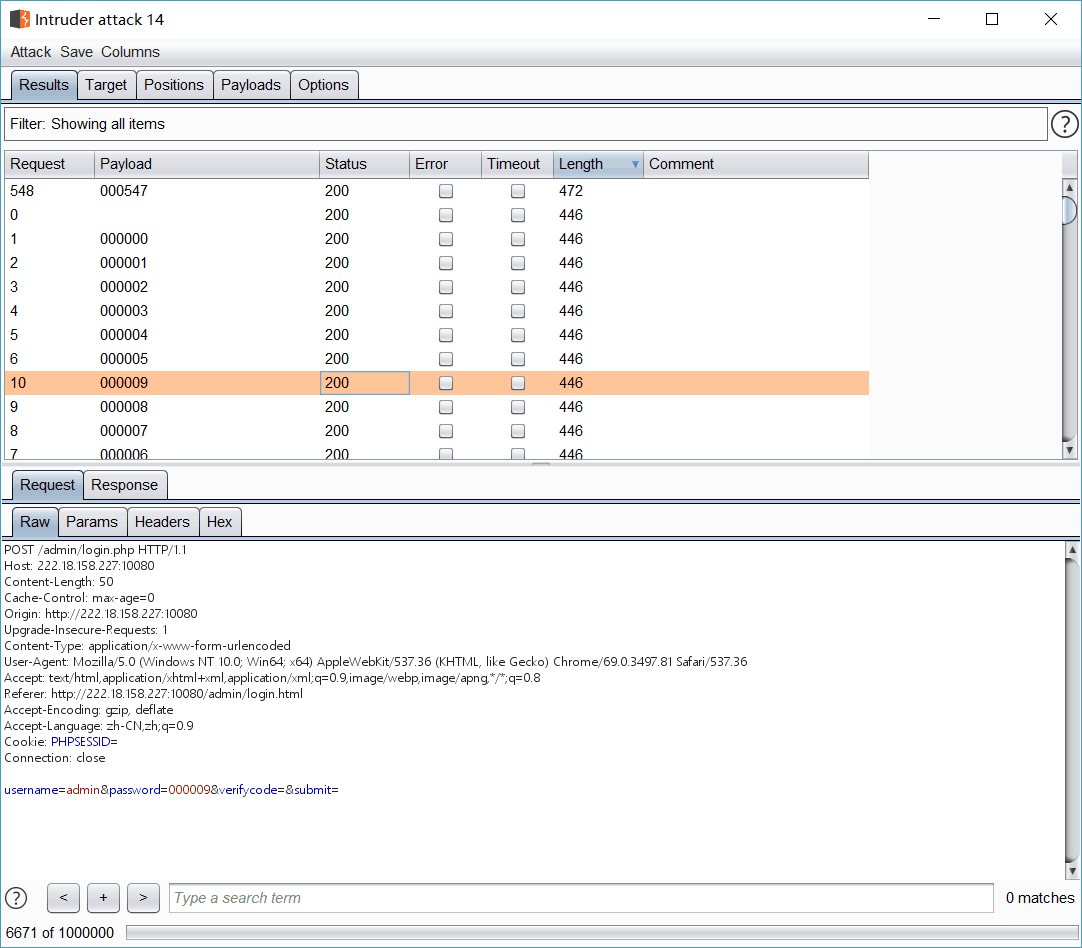Sort by the Status column header
1082x948 pixels.
(x=364, y=164)
